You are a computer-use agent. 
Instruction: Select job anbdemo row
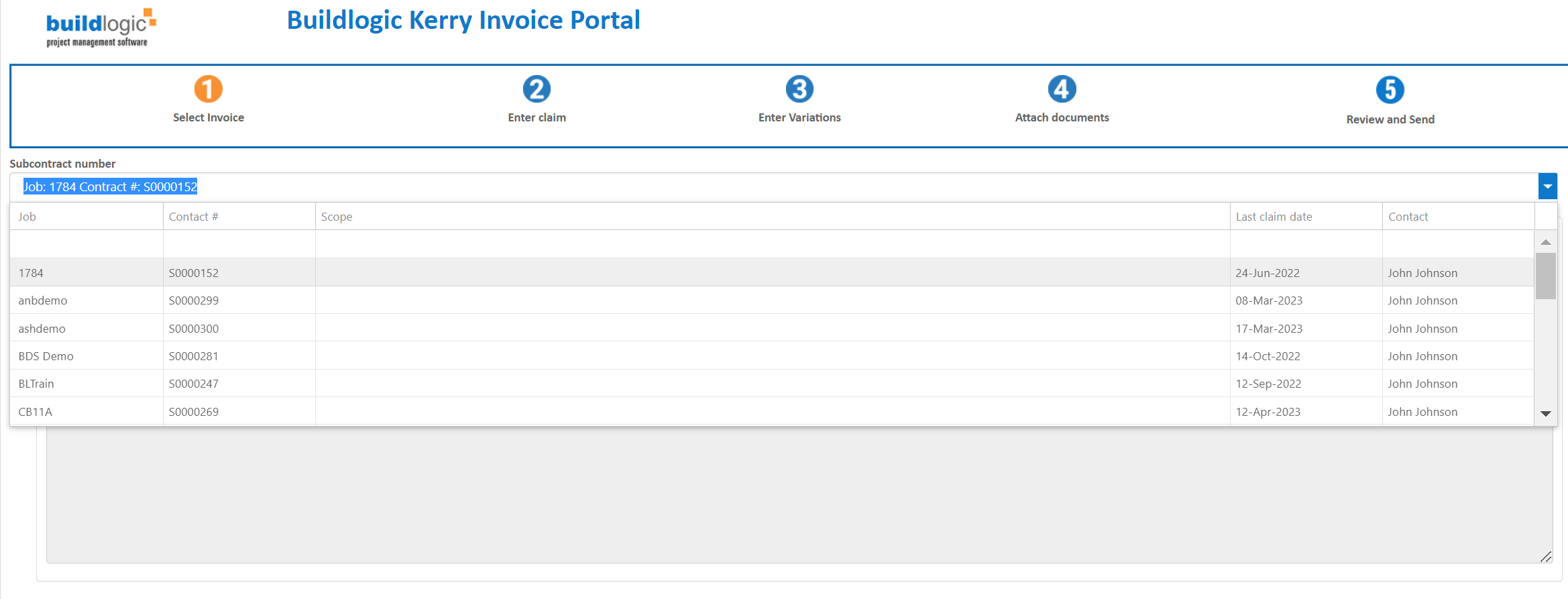772,301
